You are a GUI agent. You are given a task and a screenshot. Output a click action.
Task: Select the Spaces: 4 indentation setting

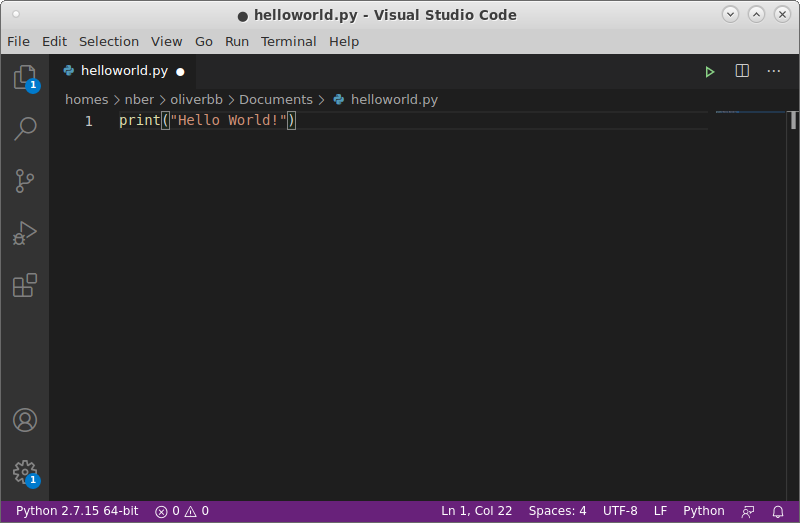pos(557,511)
